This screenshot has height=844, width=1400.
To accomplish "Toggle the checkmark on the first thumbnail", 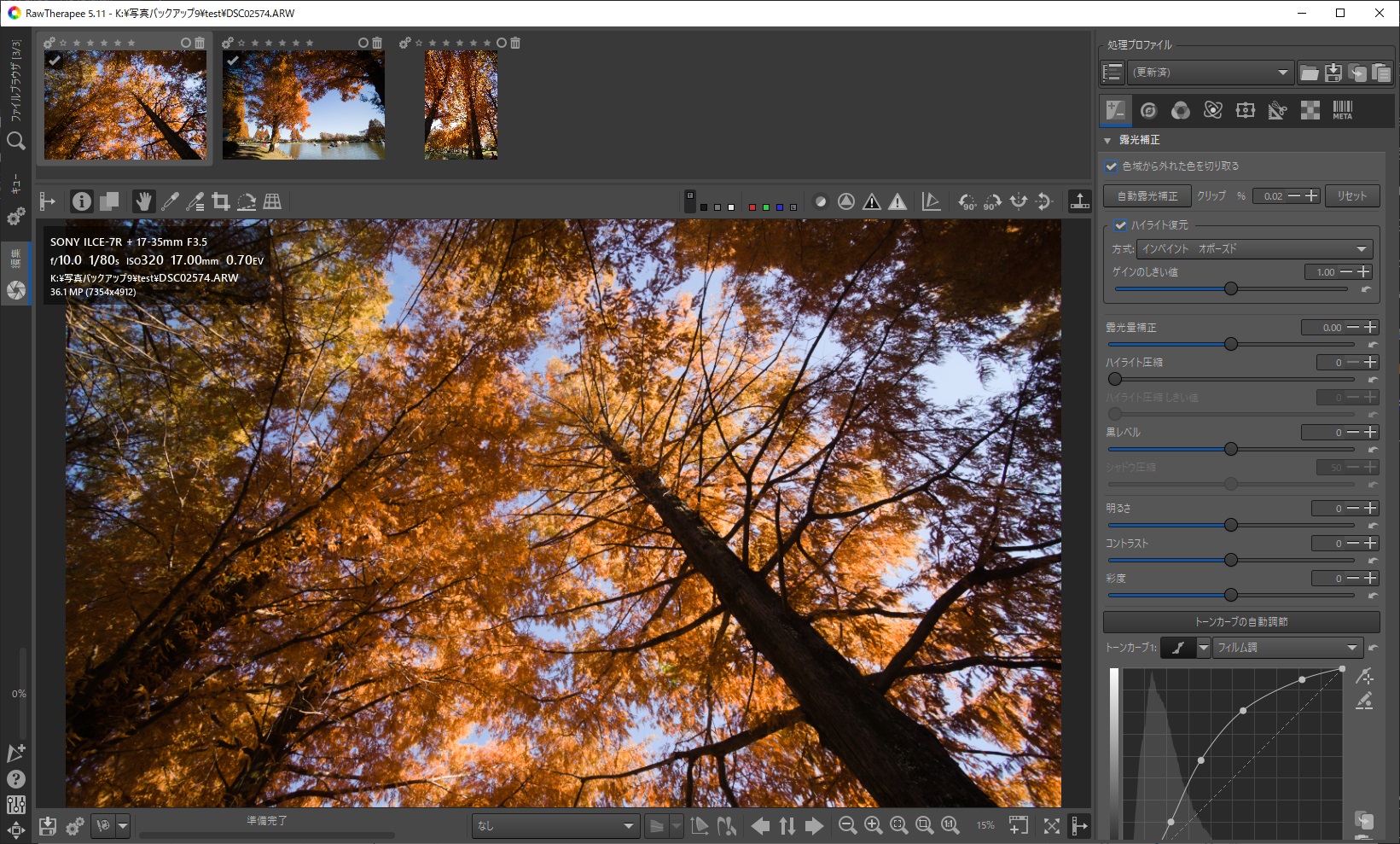I will (55, 61).
